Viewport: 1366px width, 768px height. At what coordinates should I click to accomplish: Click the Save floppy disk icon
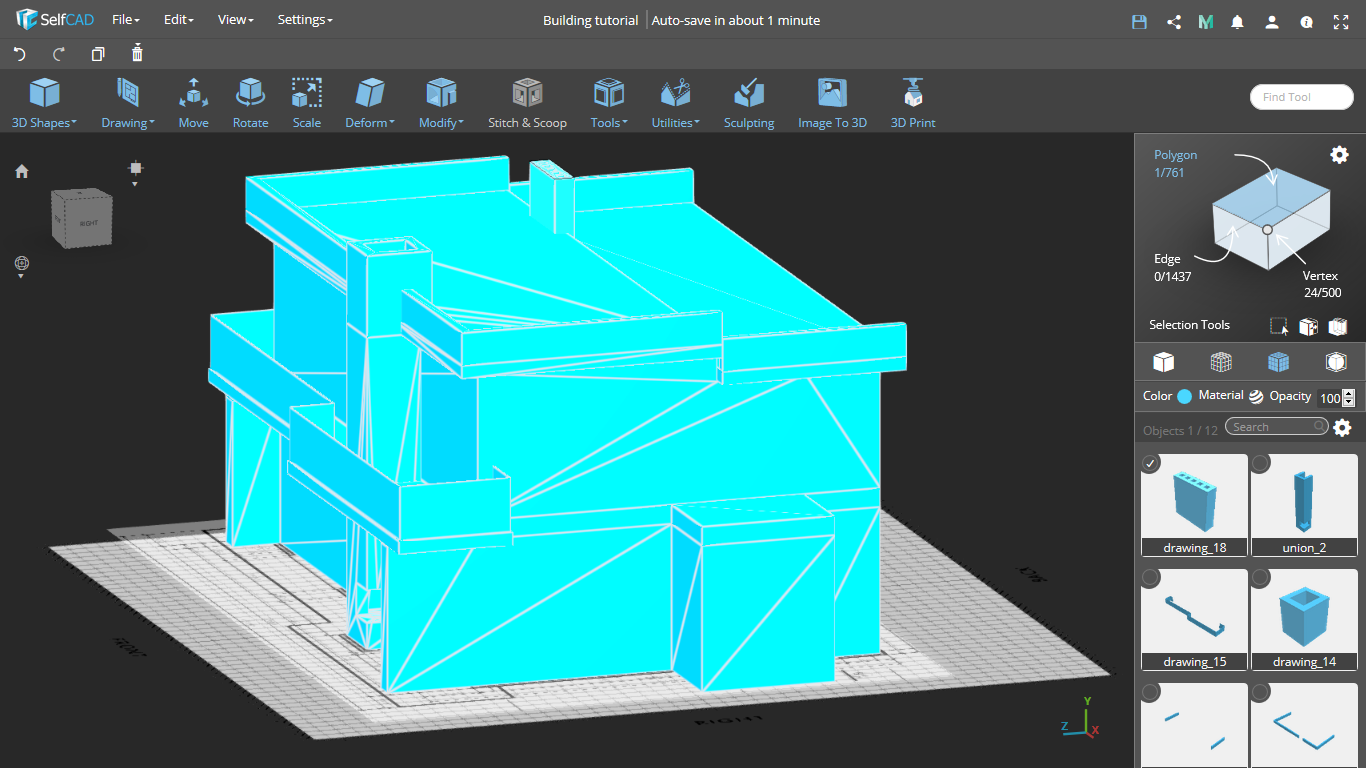1139,21
